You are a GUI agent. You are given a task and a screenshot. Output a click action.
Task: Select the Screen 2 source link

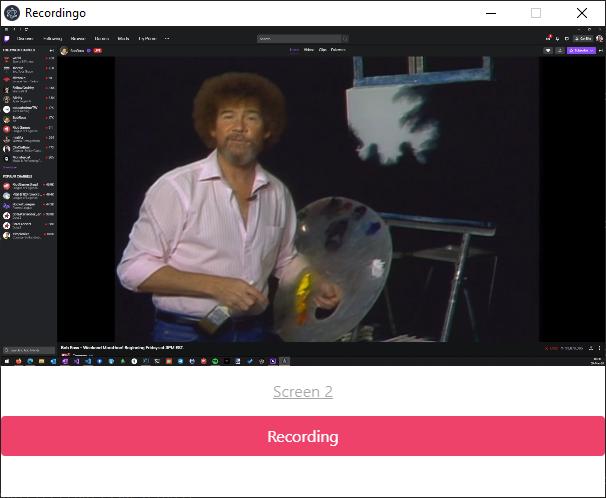pos(303,392)
